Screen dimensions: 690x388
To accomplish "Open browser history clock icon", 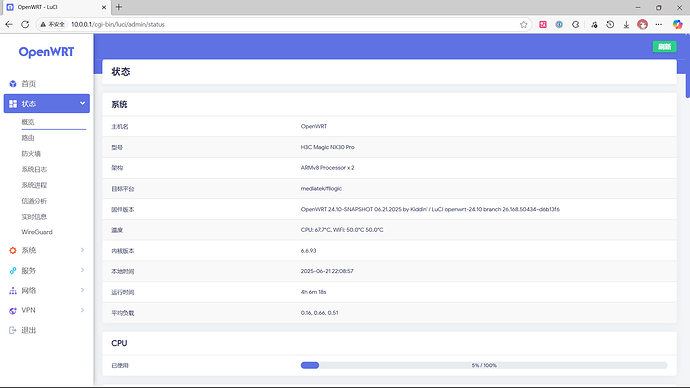I will [610, 25].
